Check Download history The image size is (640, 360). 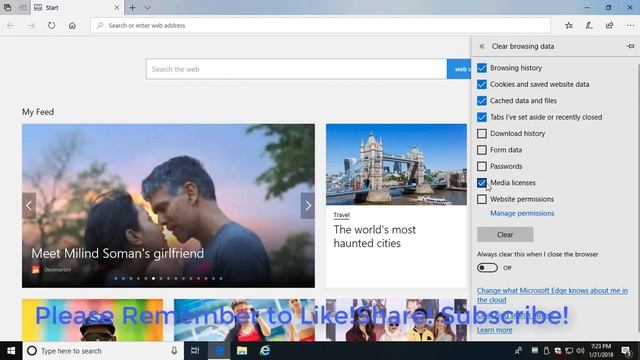(482, 133)
